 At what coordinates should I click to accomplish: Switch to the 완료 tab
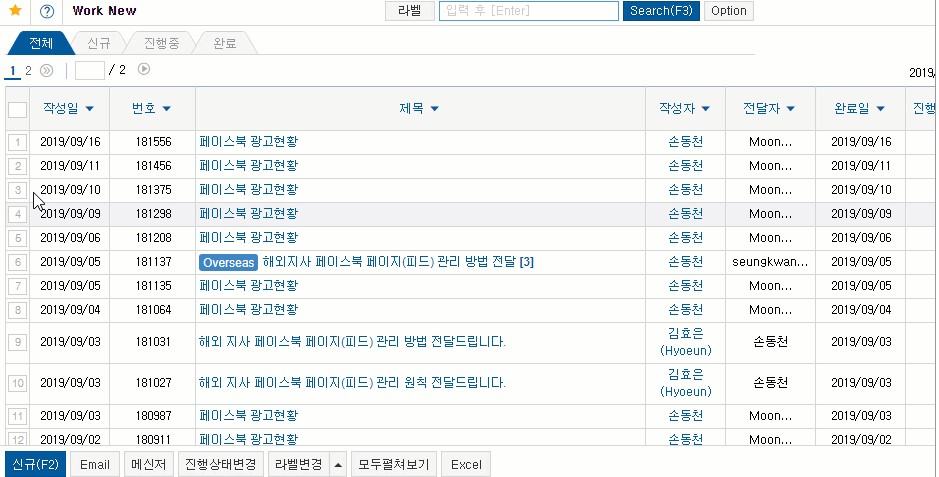point(225,43)
